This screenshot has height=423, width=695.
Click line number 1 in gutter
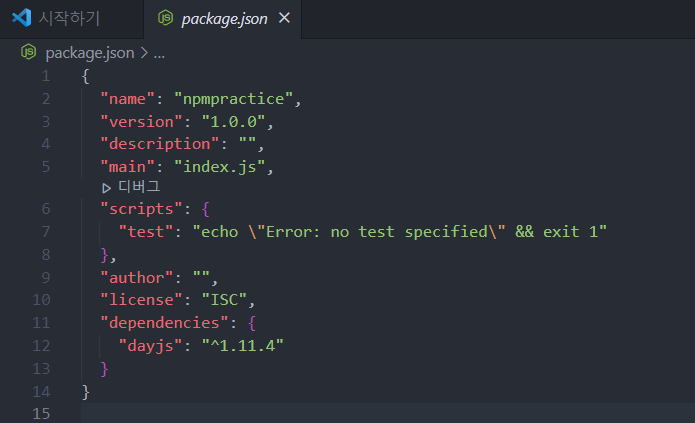[46, 76]
